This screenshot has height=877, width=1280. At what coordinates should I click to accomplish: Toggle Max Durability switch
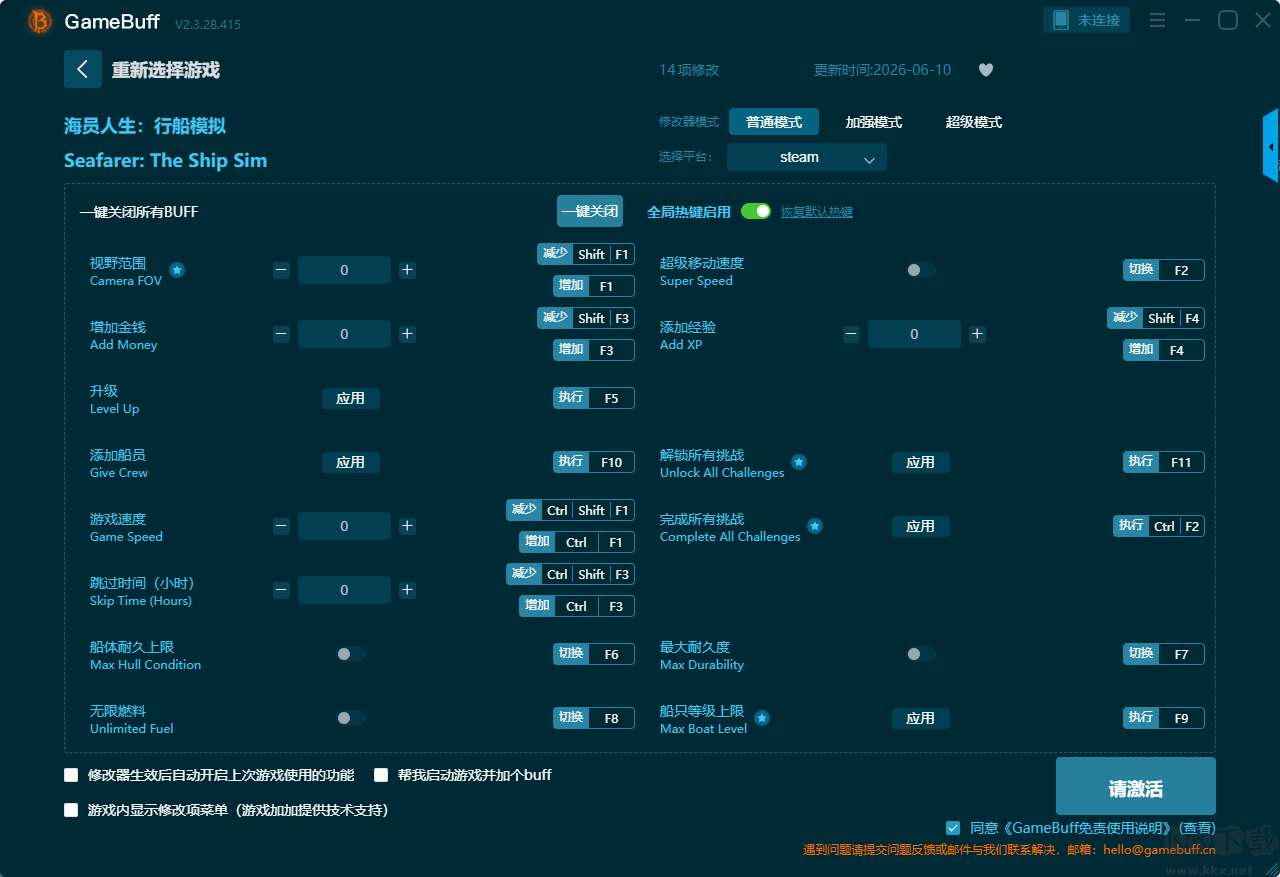pyautogui.click(x=921, y=654)
